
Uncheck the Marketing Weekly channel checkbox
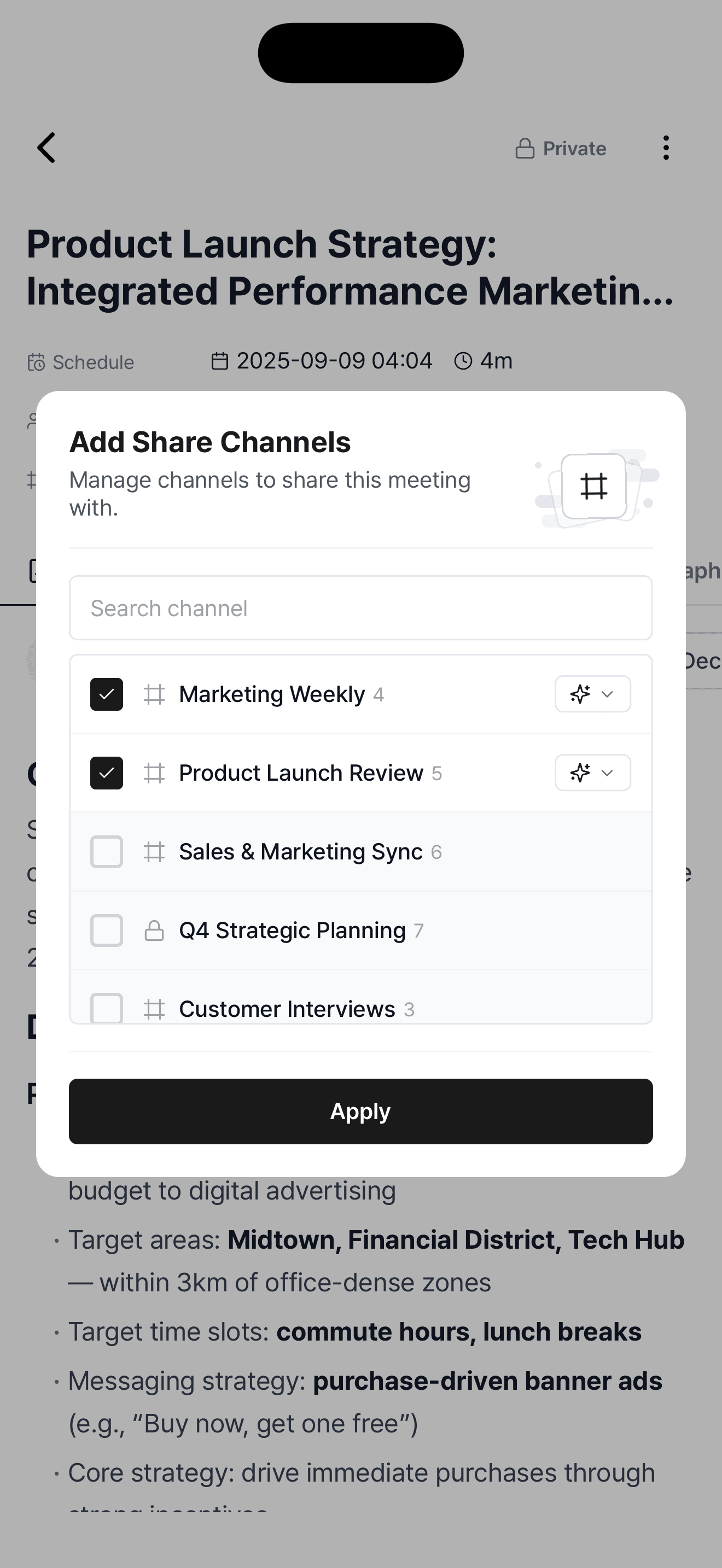(x=107, y=694)
